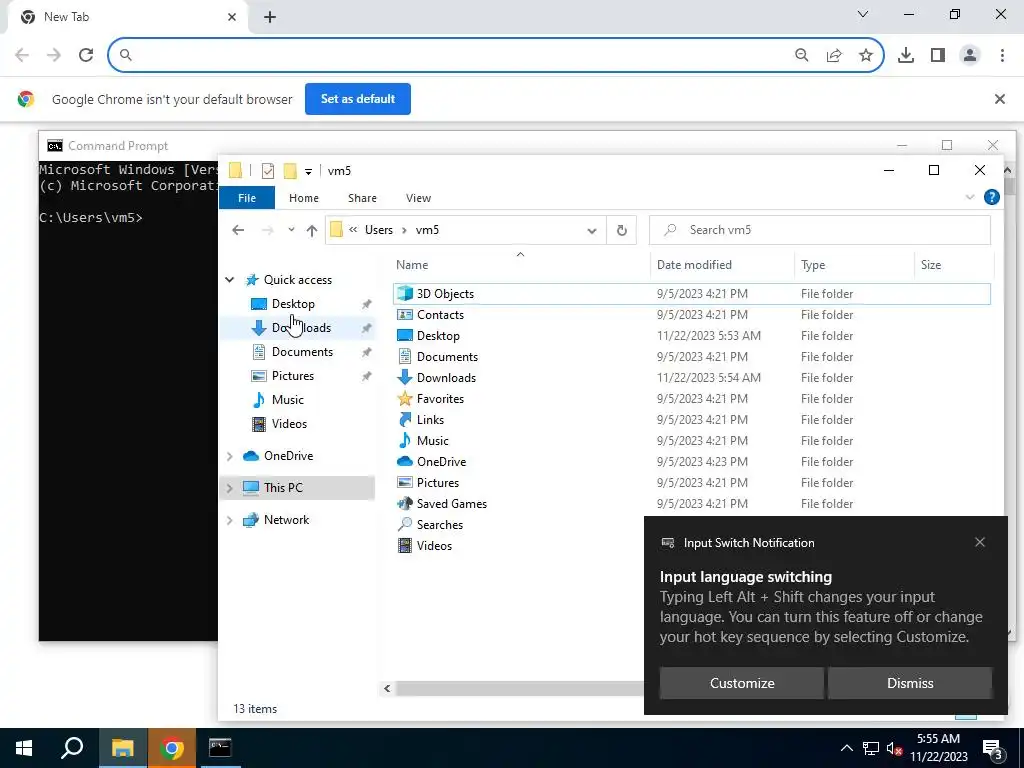Show hidden system tray icons
This screenshot has height=768, width=1024.
point(846,748)
